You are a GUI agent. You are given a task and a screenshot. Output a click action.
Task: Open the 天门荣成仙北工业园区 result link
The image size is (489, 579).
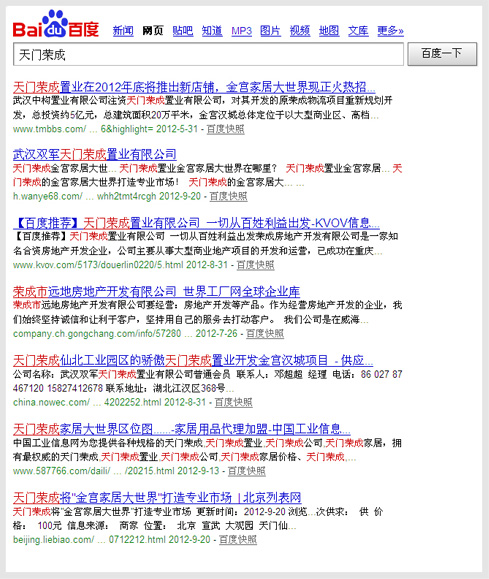(193, 360)
